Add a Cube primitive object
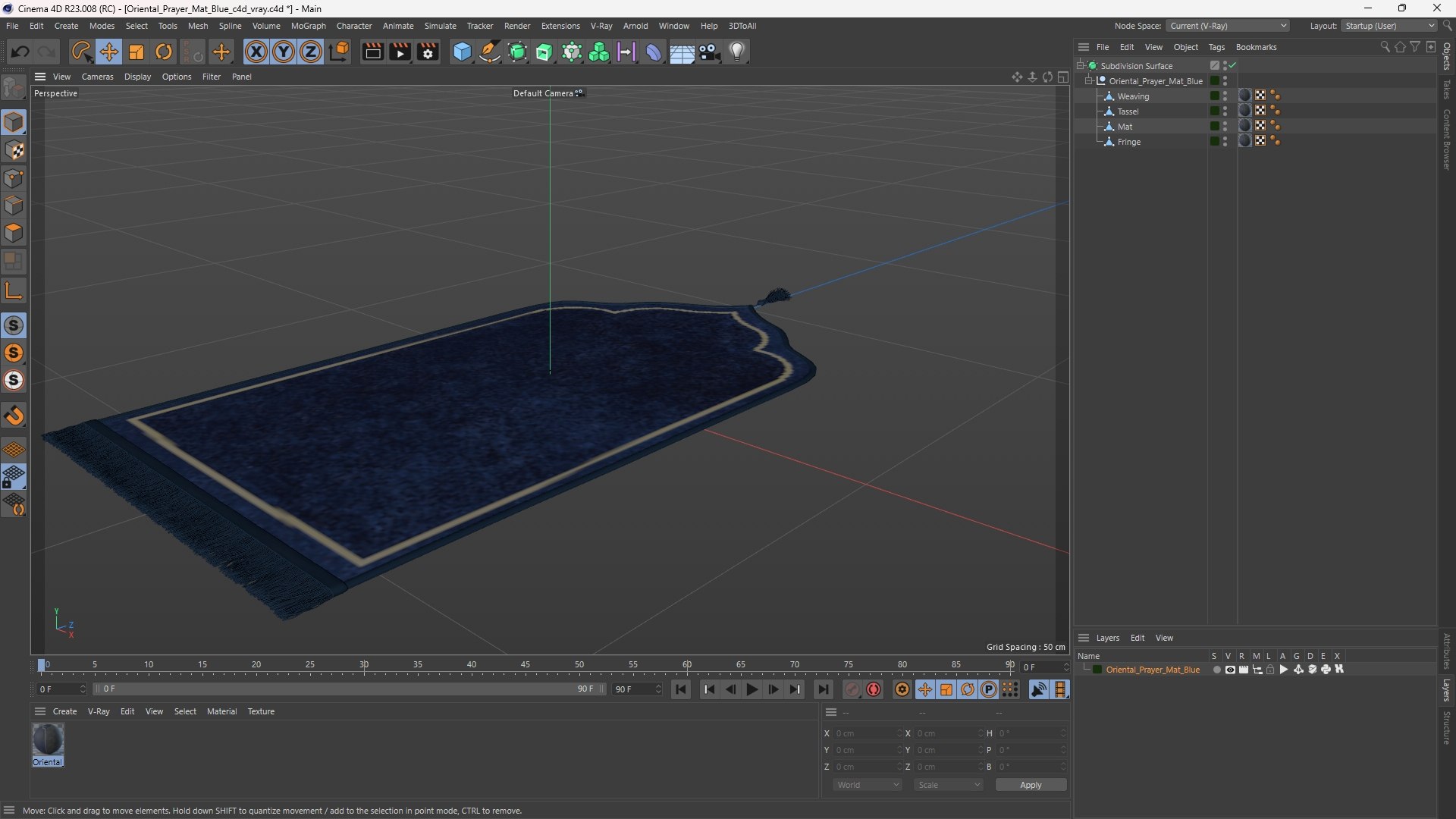This screenshot has height=819, width=1456. pos(462,52)
